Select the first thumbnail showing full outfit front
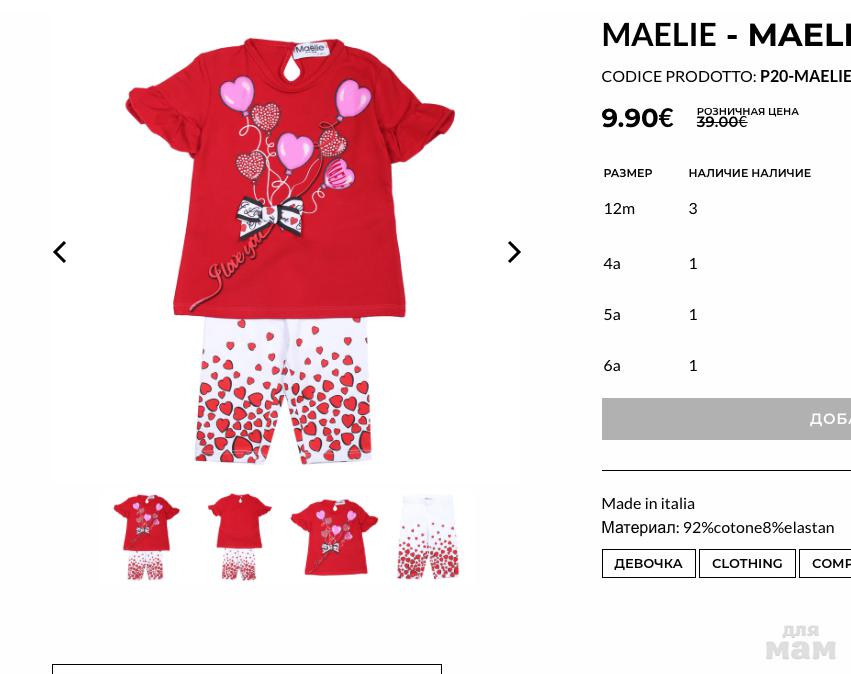851x674 pixels. coord(146,537)
